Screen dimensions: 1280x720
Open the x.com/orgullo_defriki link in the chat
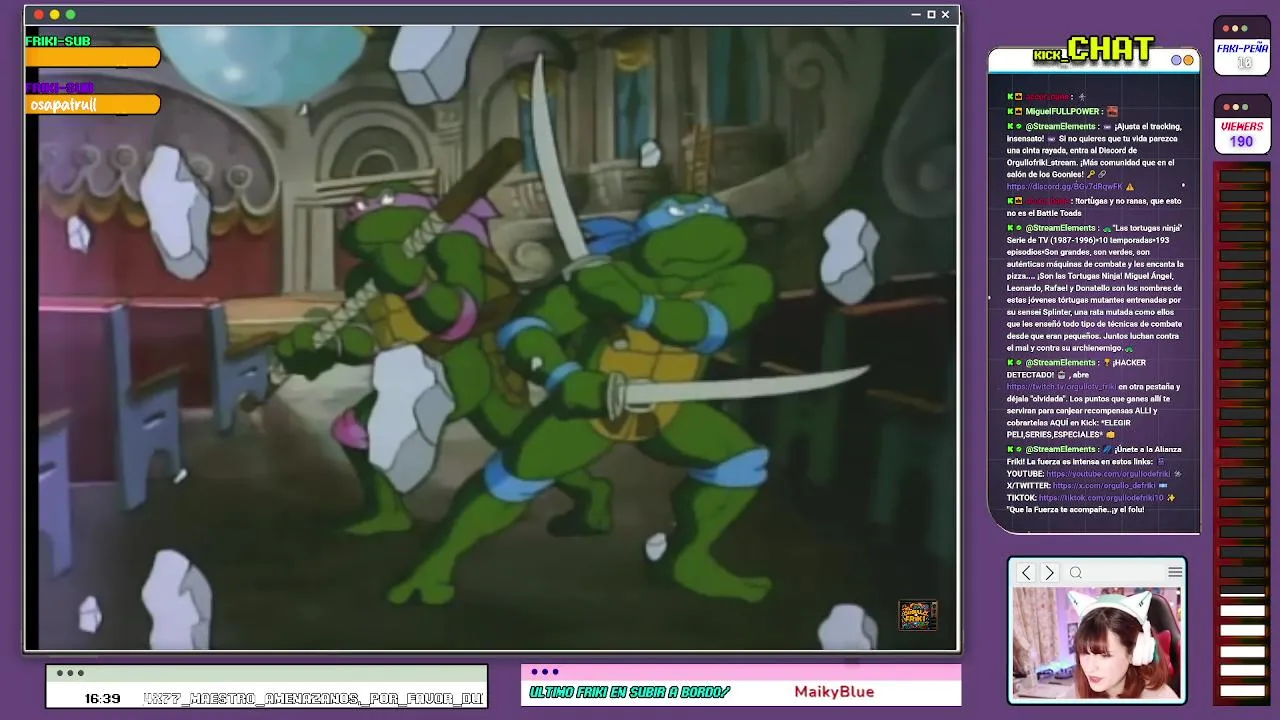1104,486
